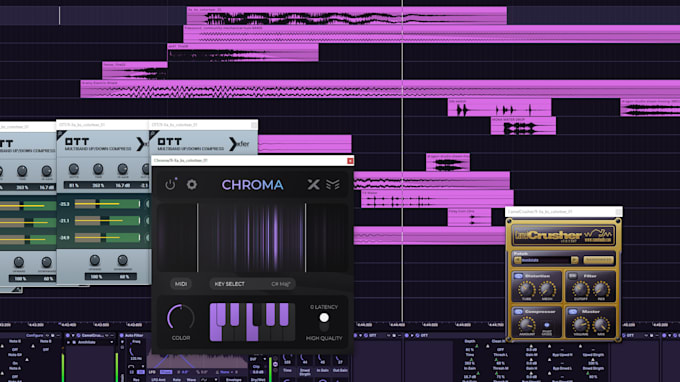Toggle the Compressor section in CamelCrusher

518,311
